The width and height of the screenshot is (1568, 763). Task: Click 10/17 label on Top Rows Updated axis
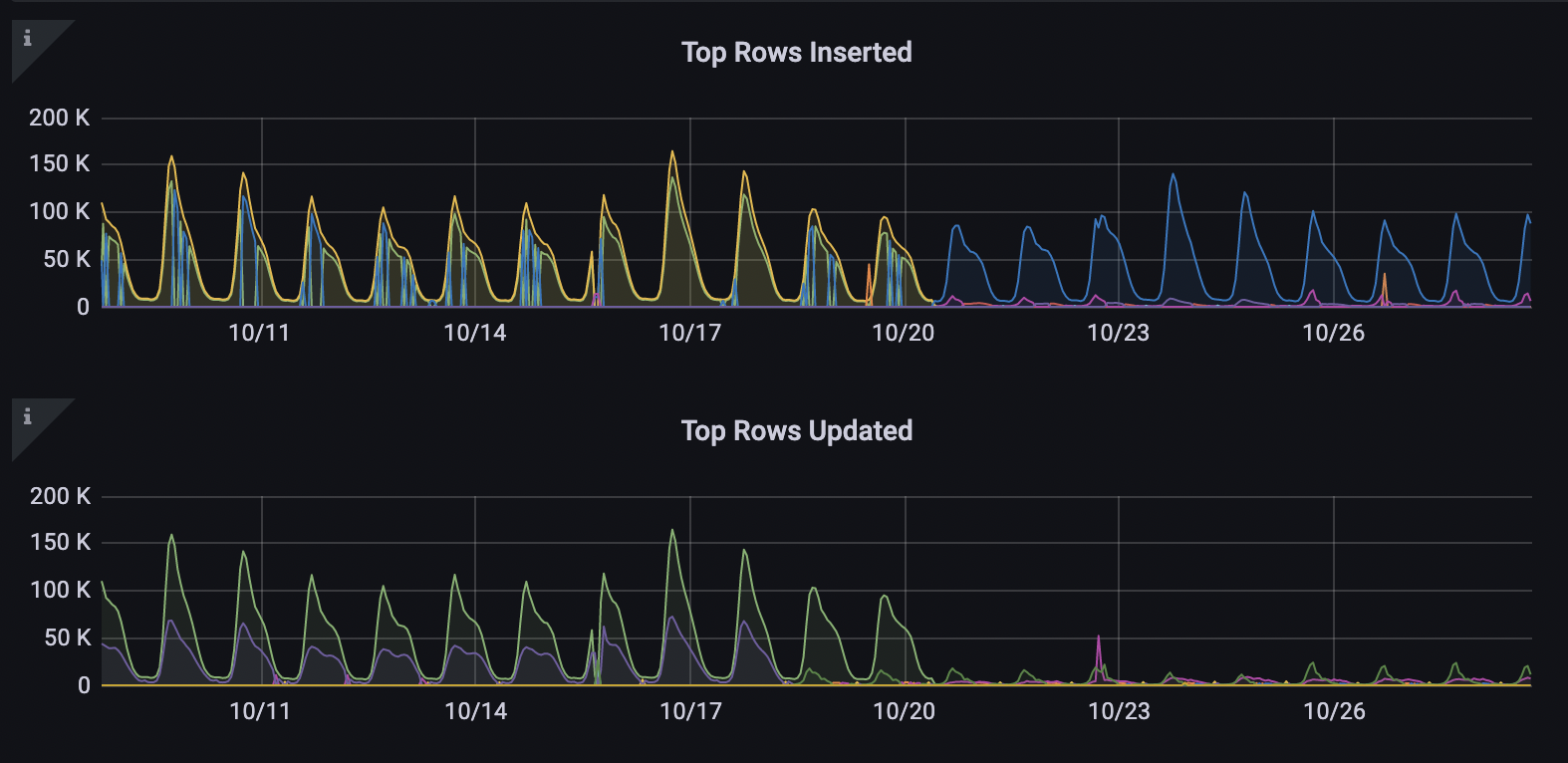point(689,712)
